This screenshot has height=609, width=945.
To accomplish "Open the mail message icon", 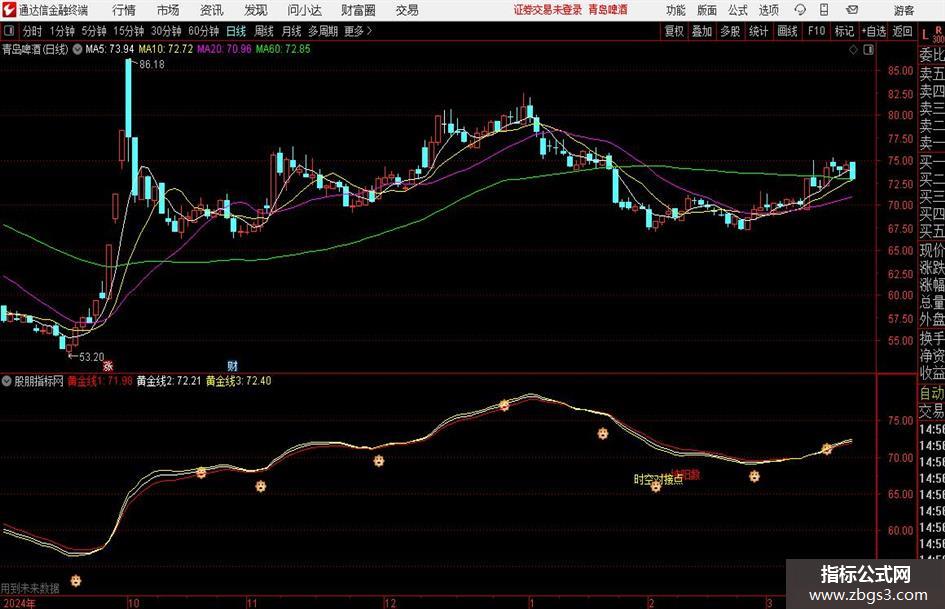I will pos(852,10).
